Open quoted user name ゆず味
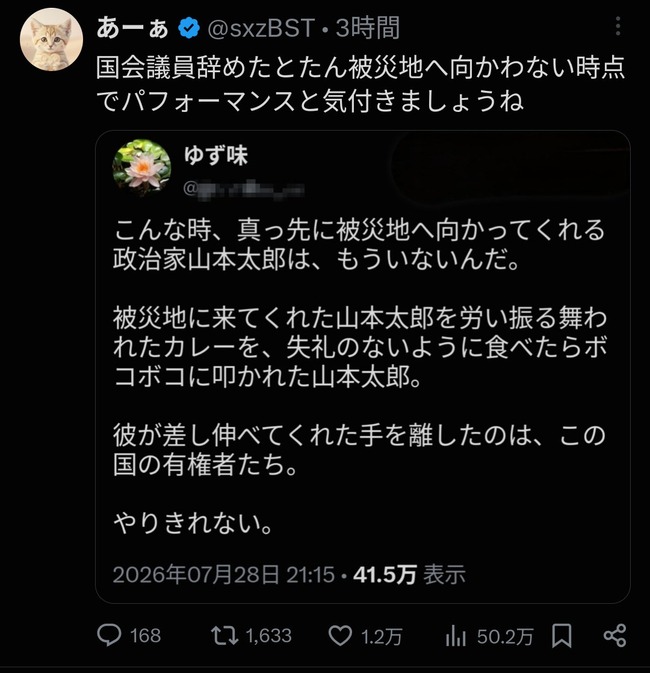 (x=216, y=155)
